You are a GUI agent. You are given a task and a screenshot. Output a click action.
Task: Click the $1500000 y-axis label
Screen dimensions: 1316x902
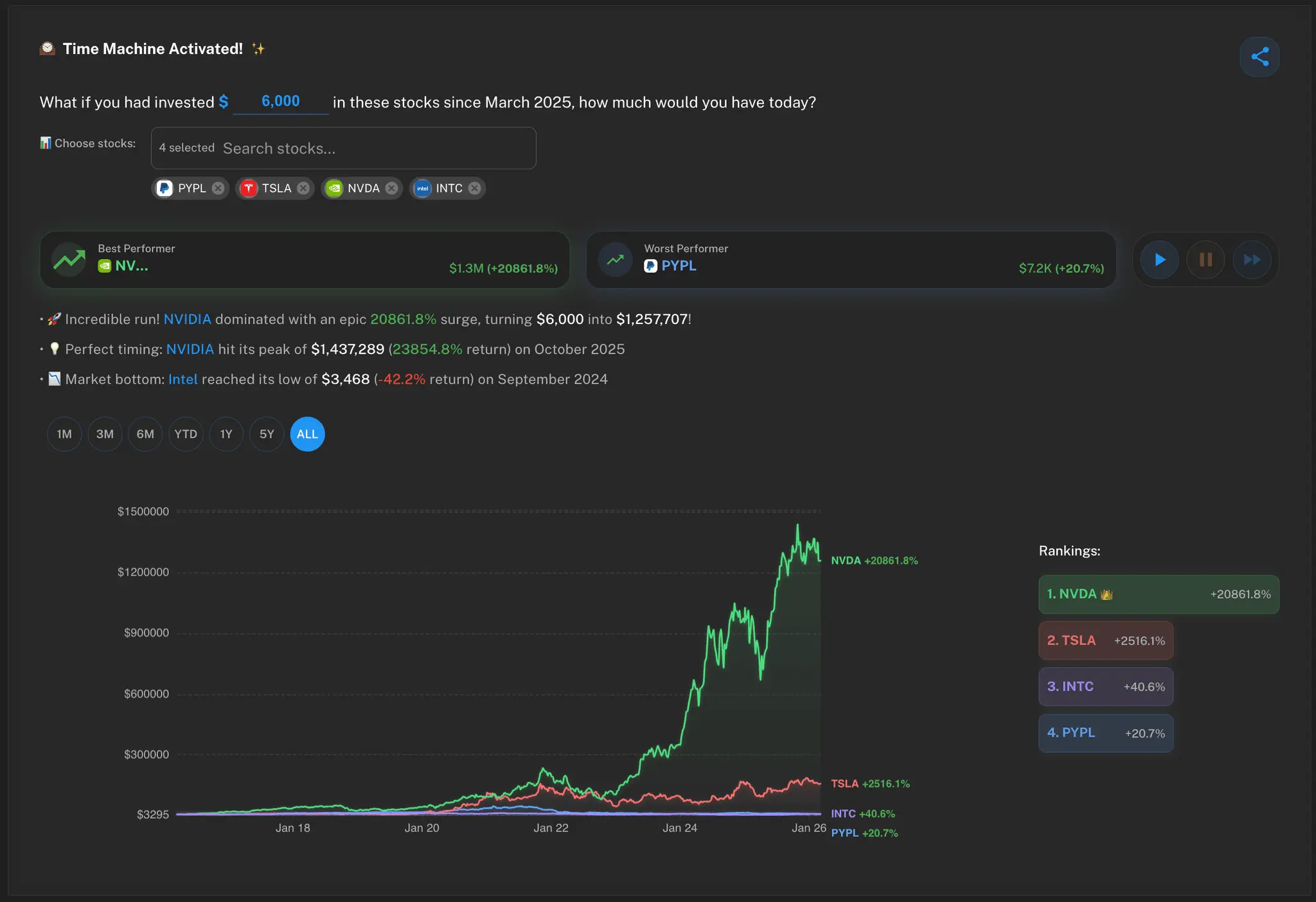(x=143, y=512)
